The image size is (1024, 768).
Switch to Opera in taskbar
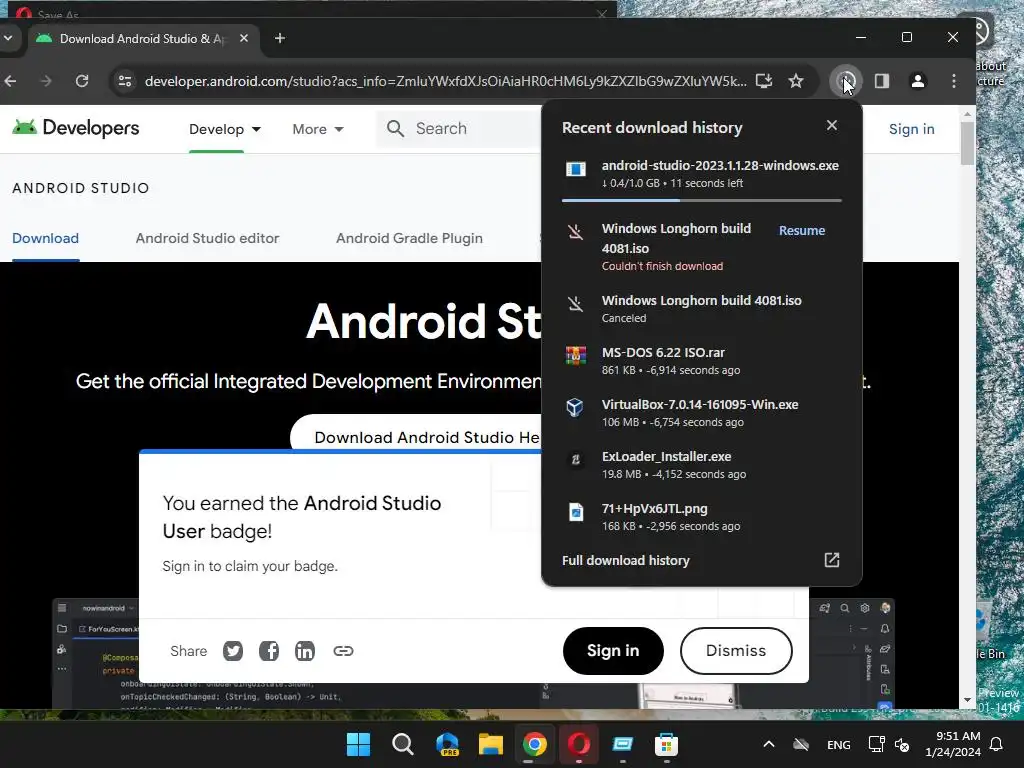pos(579,744)
